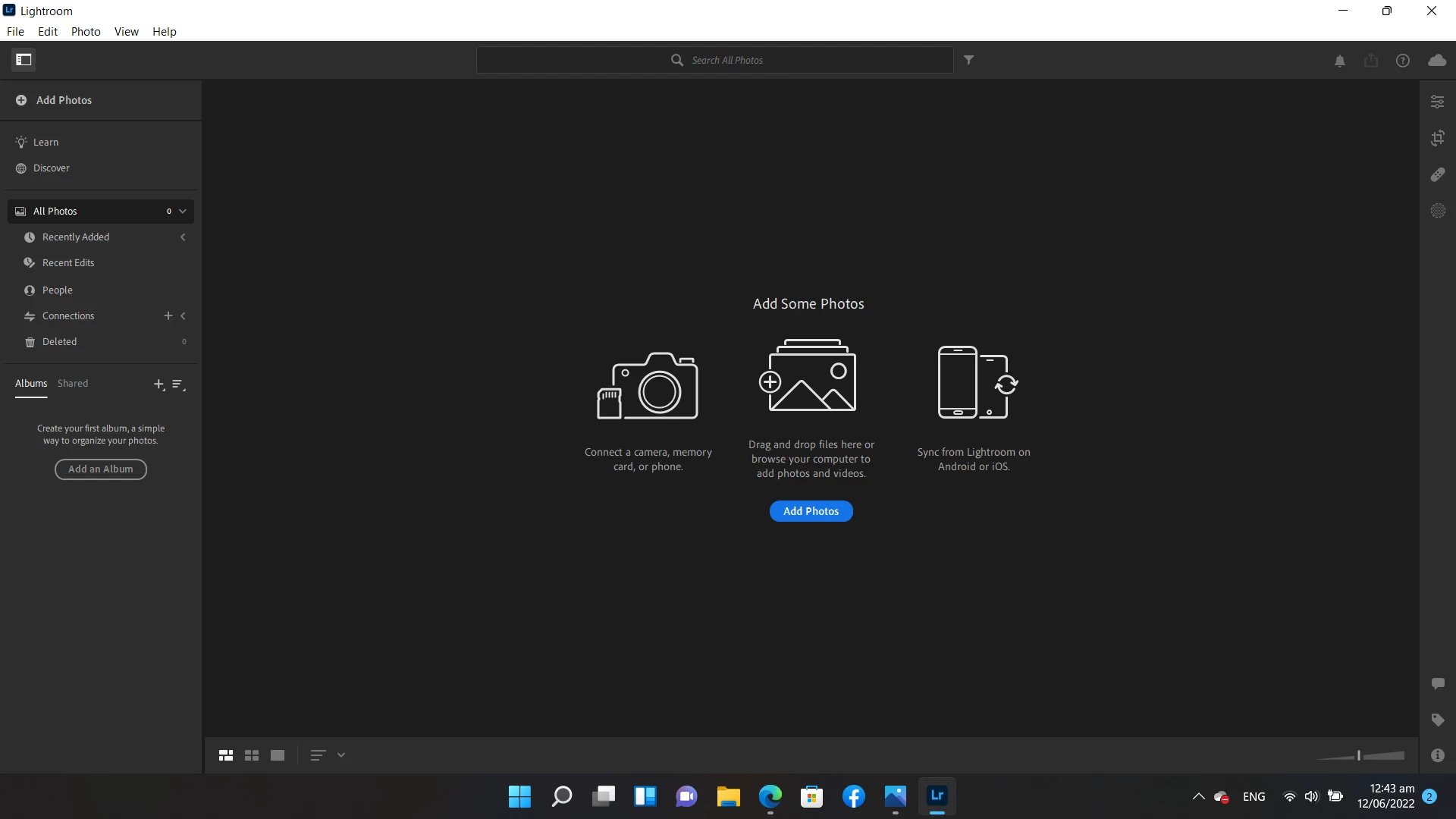Open the Photo menu

coord(86,32)
